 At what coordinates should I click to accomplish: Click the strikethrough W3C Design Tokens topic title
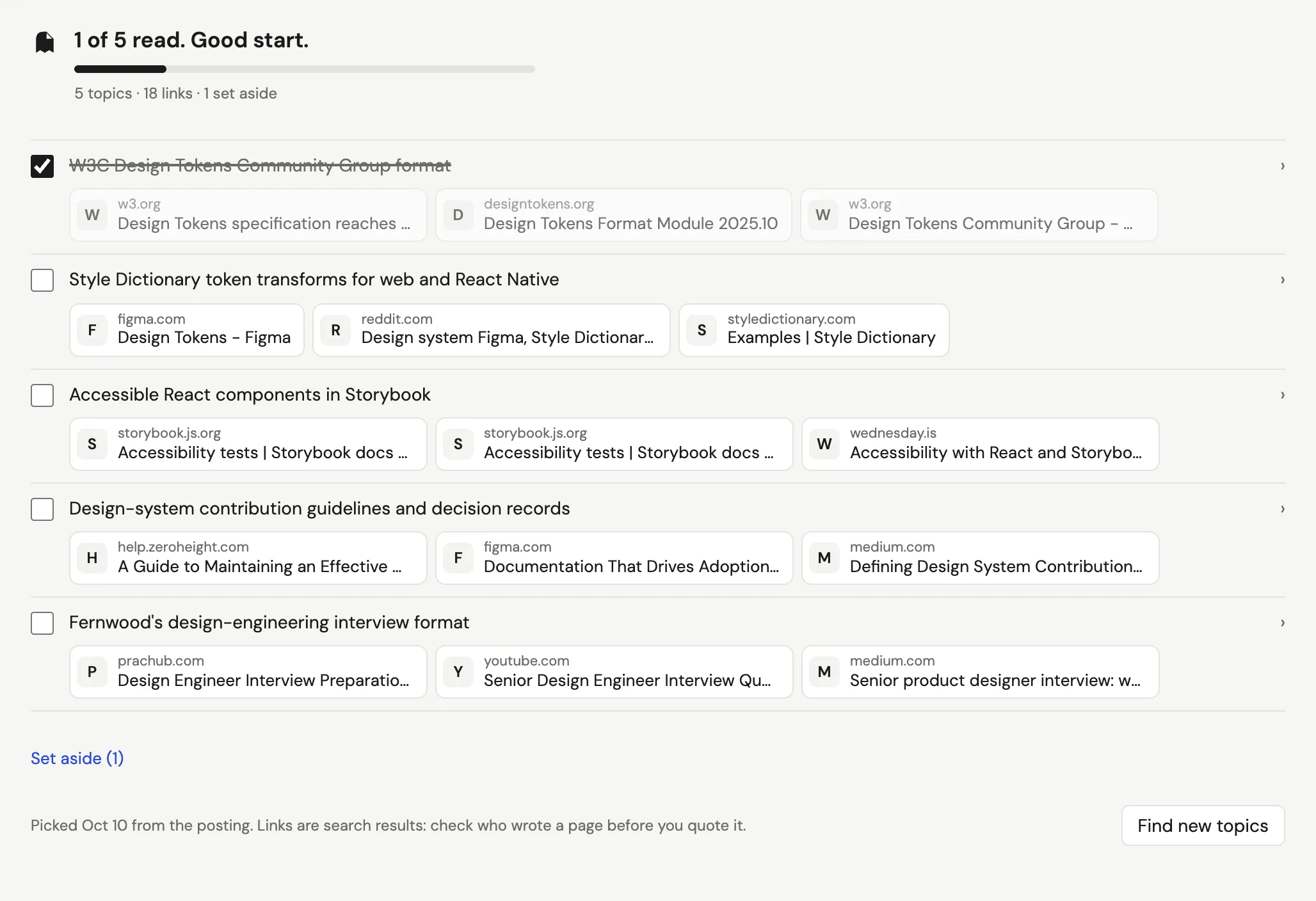tap(260, 166)
